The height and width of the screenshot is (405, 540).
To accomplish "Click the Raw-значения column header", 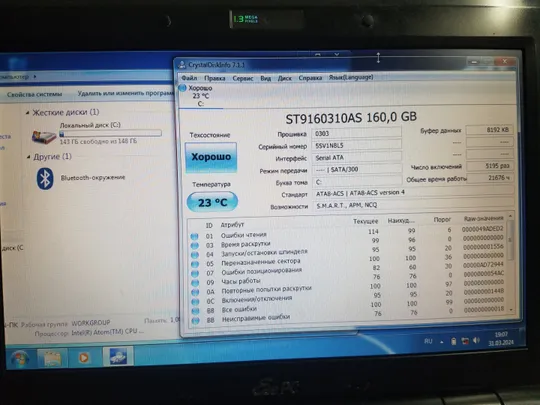I will tap(484, 218).
